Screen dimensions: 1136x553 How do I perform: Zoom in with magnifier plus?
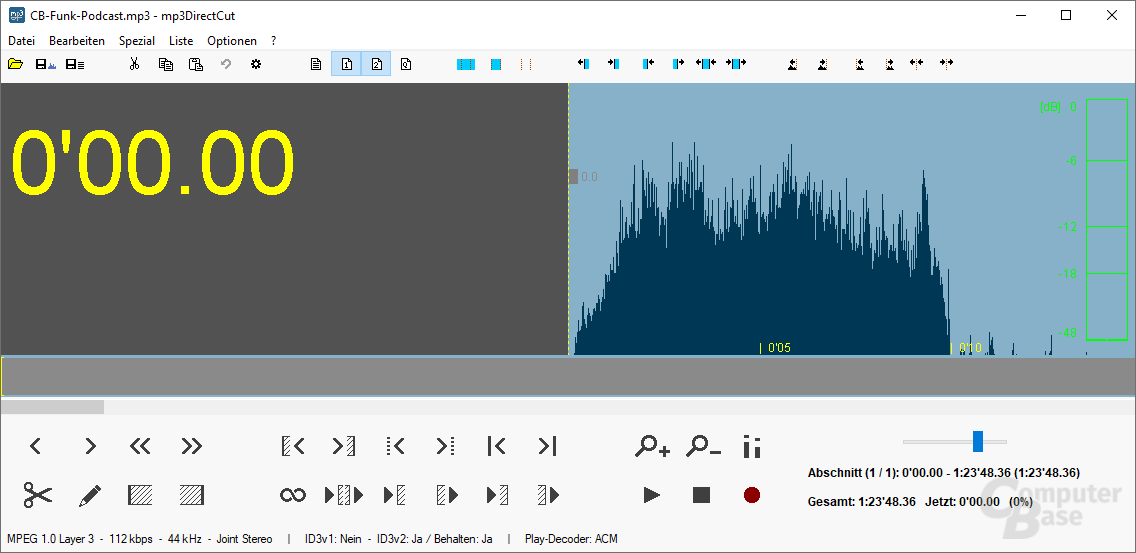point(652,446)
